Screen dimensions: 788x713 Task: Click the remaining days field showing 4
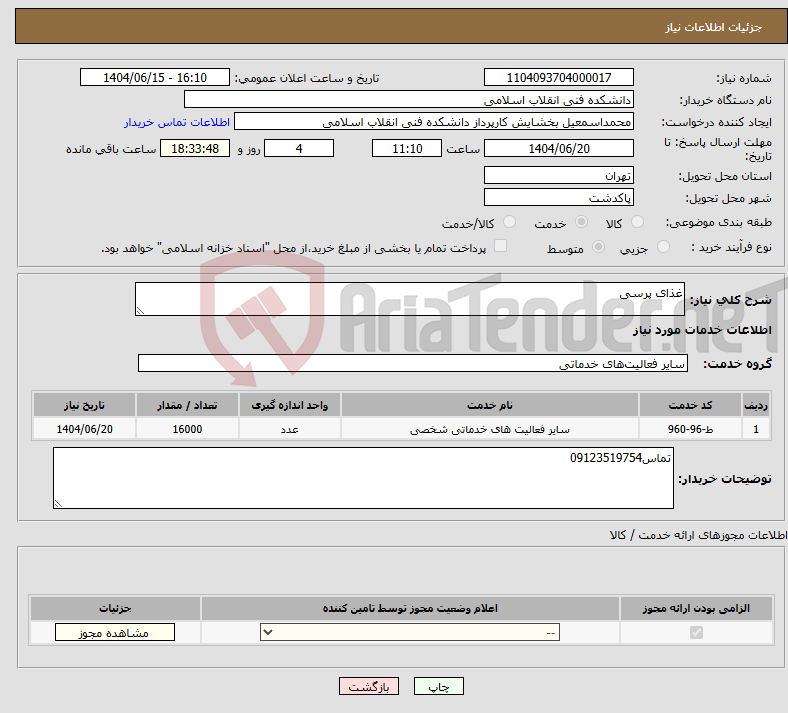point(299,148)
